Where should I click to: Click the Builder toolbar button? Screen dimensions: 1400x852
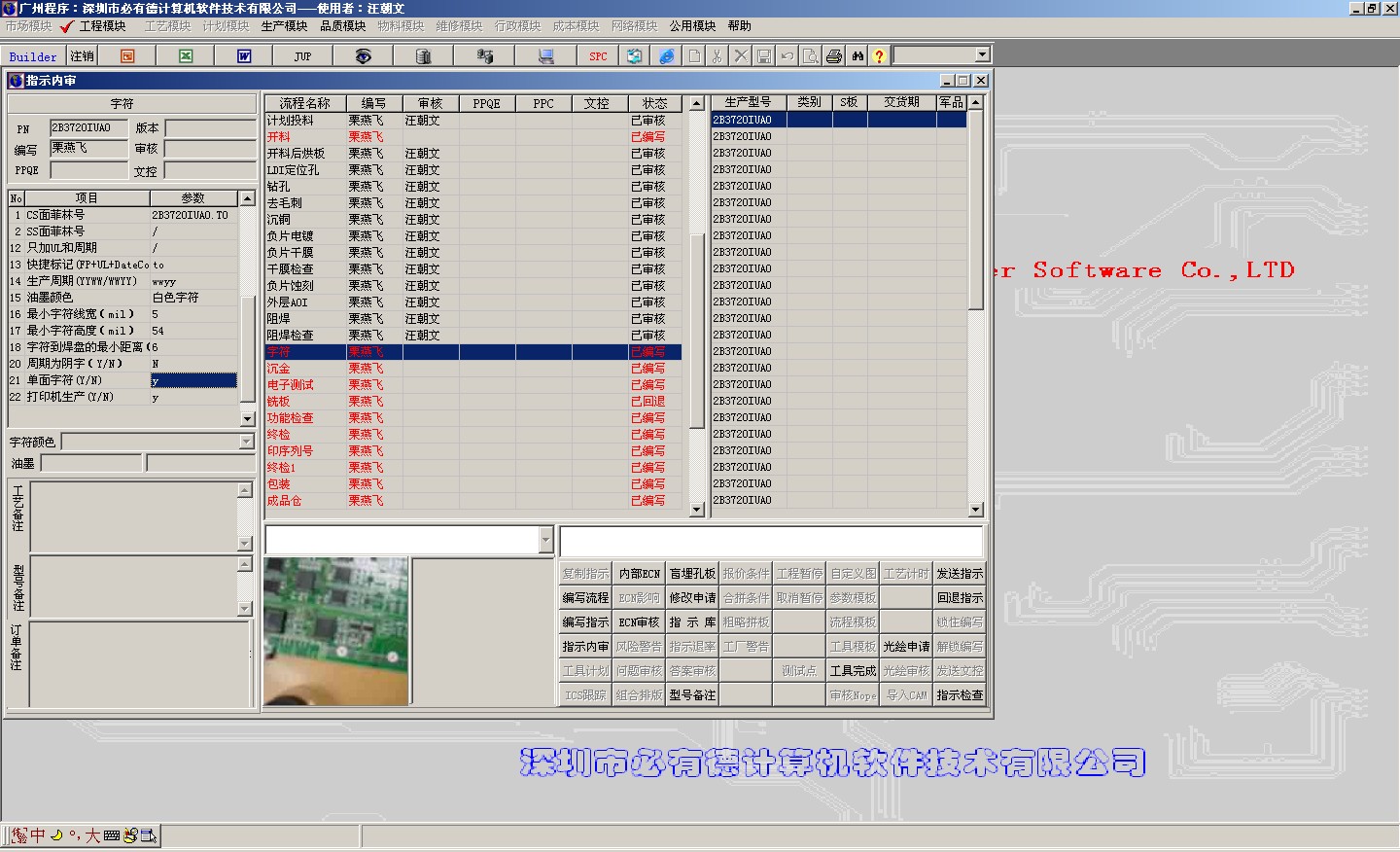33,56
